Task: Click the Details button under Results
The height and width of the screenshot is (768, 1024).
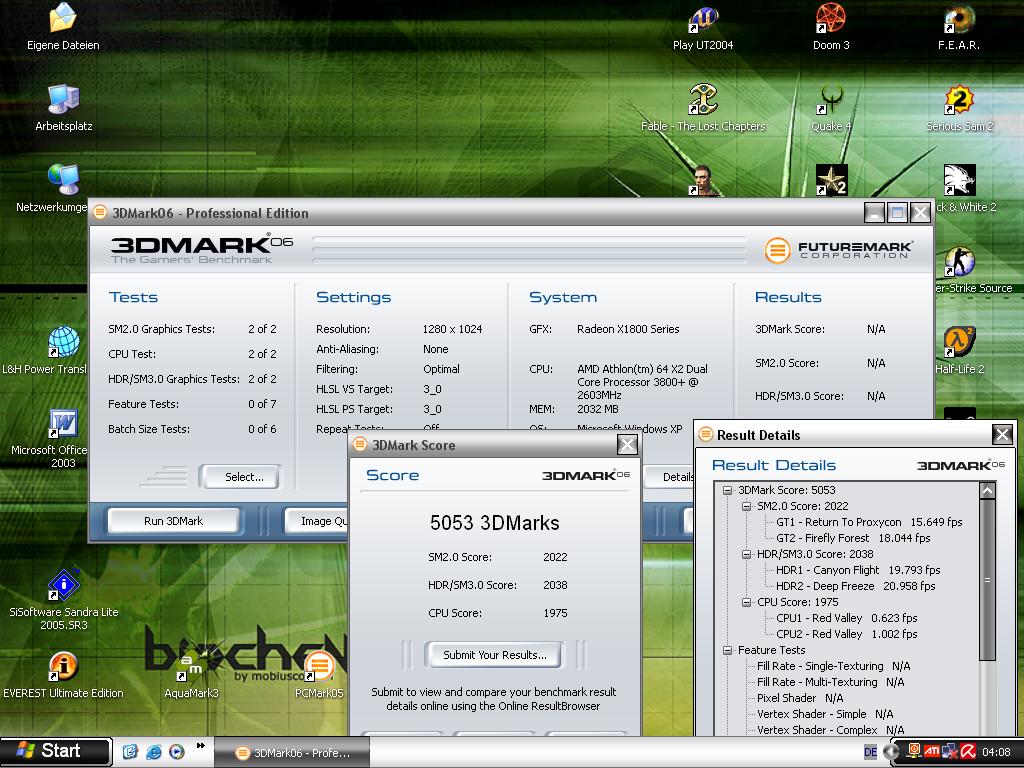Action: [670, 477]
